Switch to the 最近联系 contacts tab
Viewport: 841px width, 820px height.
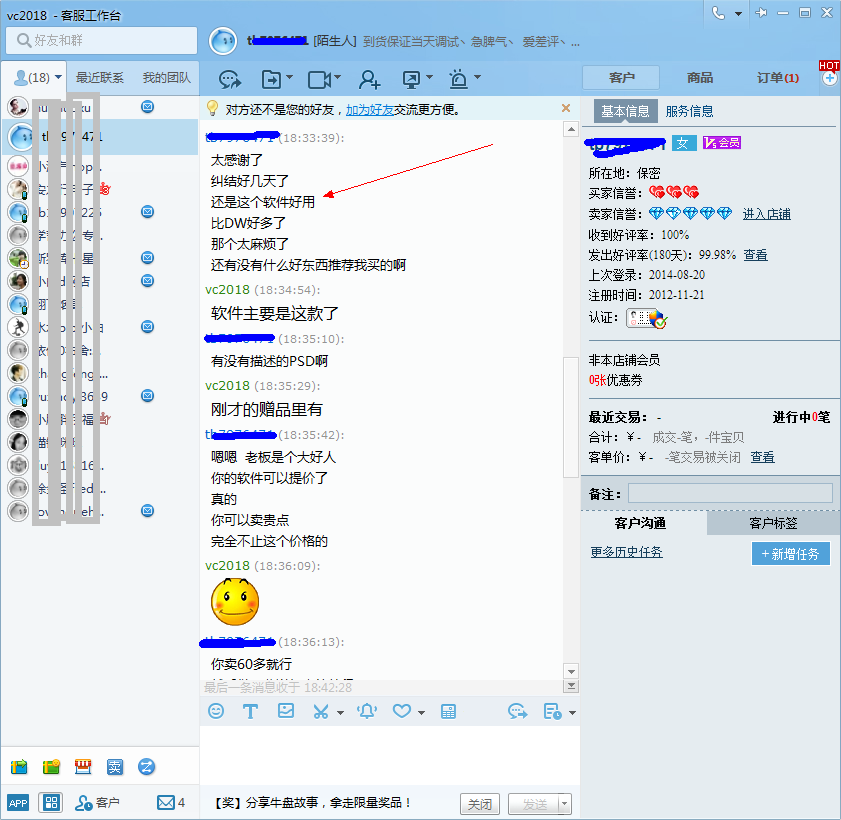[100, 78]
